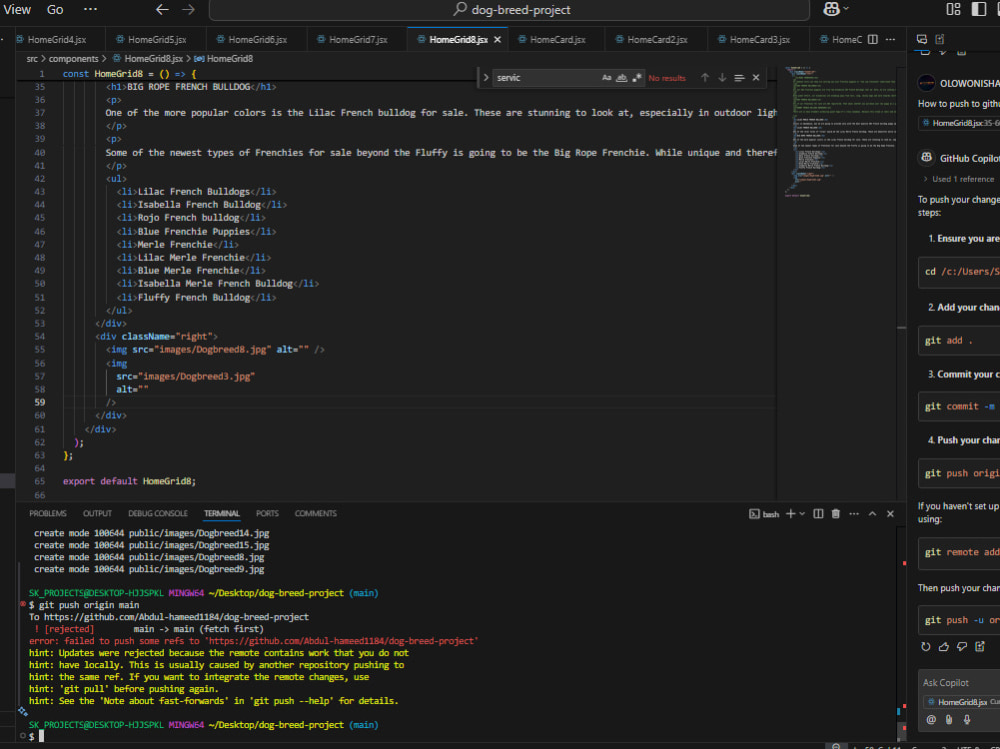The height and width of the screenshot is (749, 1000).
Task: Maximize the panel with up chevron
Action: click(872, 514)
